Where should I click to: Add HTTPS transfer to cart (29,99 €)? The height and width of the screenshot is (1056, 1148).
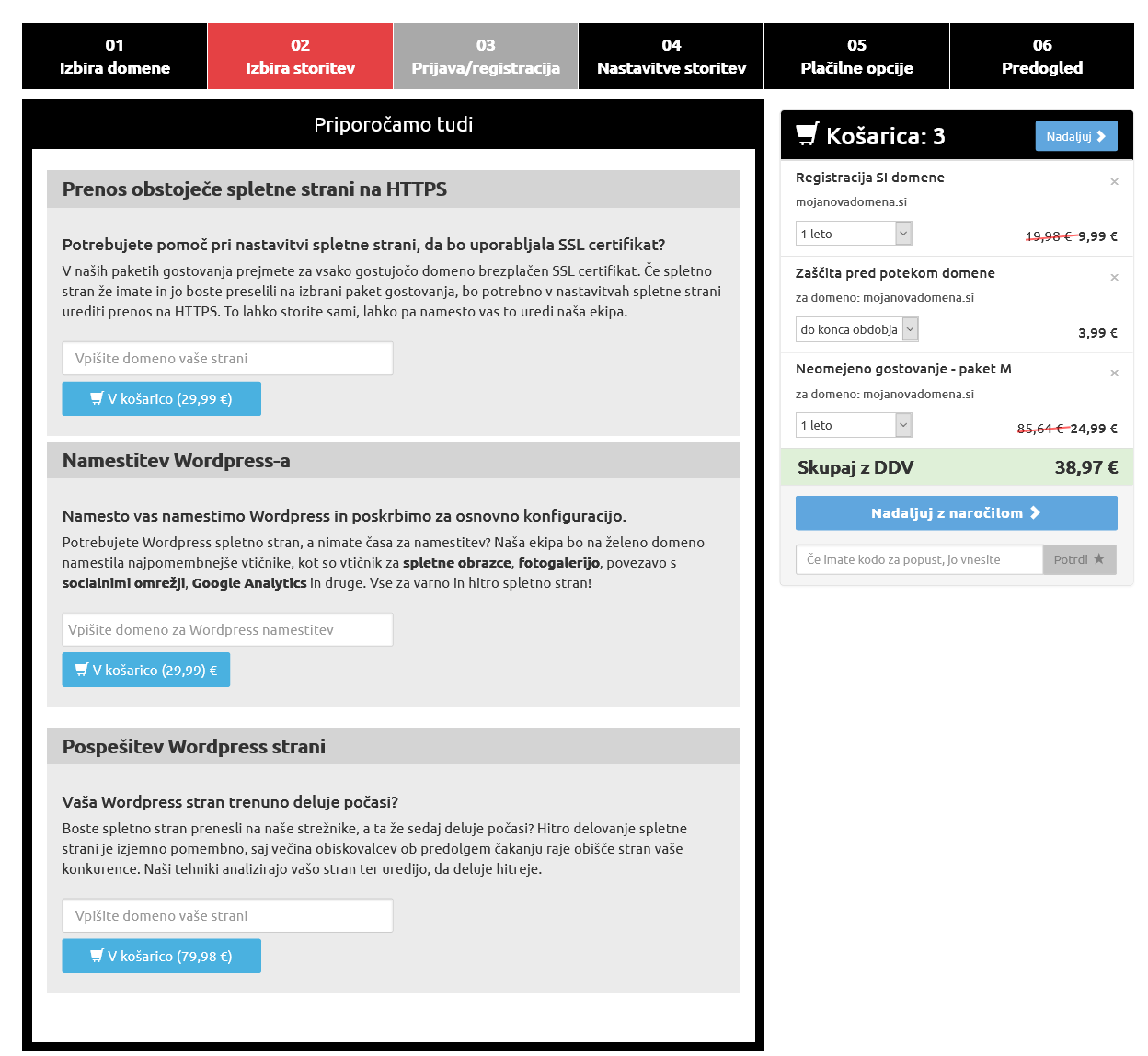click(x=162, y=399)
